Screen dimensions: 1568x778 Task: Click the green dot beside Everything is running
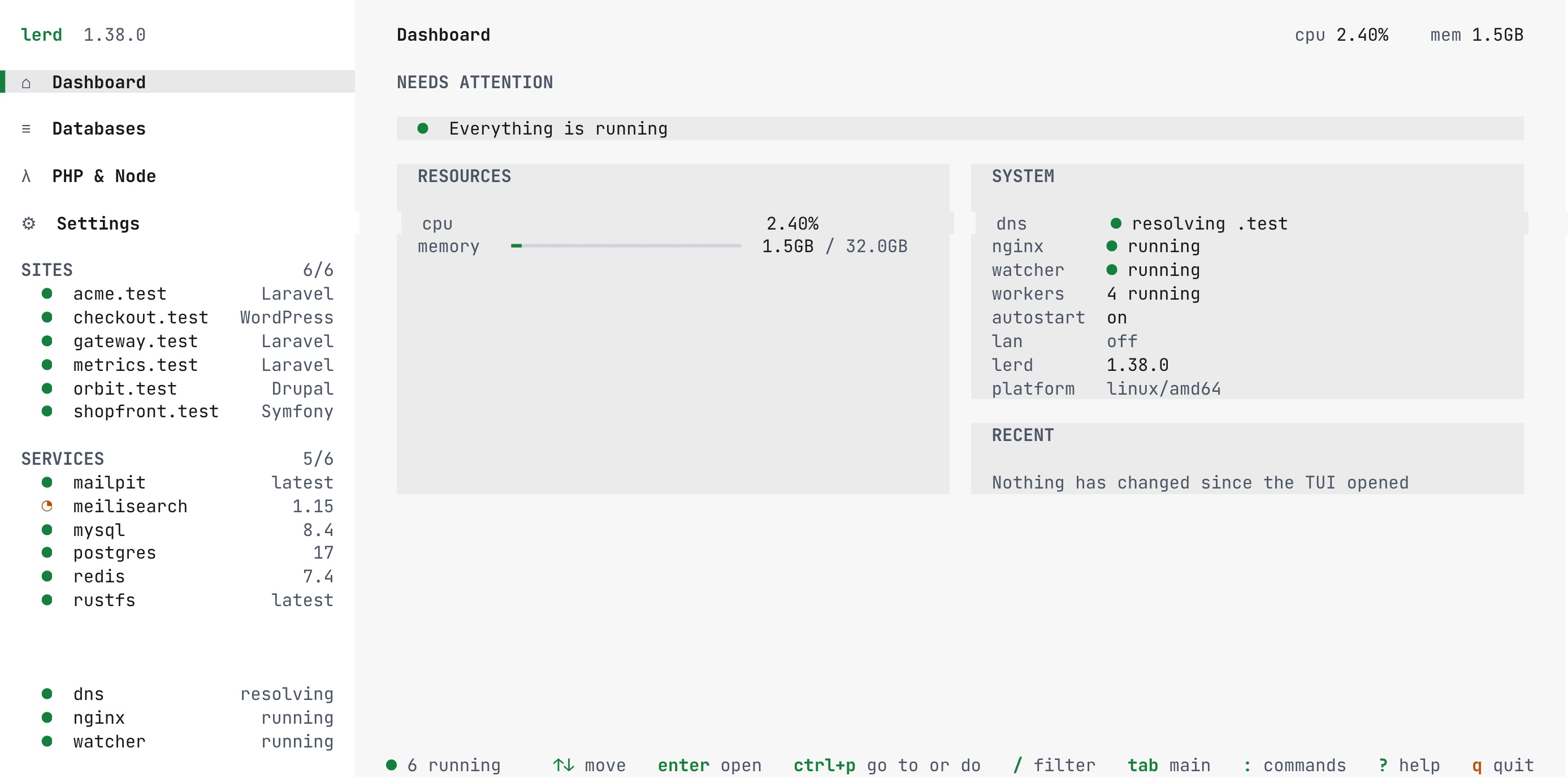[423, 128]
